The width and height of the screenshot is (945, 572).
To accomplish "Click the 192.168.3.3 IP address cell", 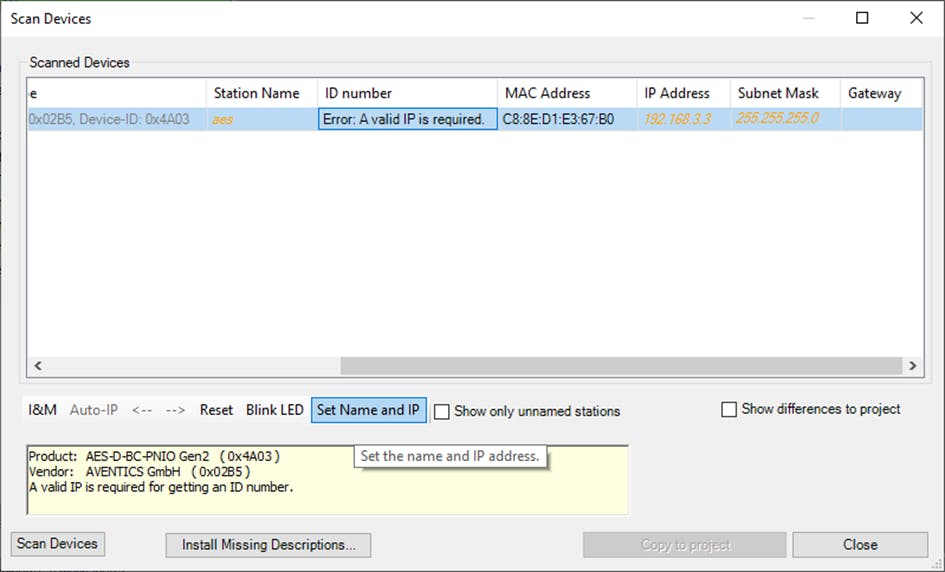I will tap(677, 119).
